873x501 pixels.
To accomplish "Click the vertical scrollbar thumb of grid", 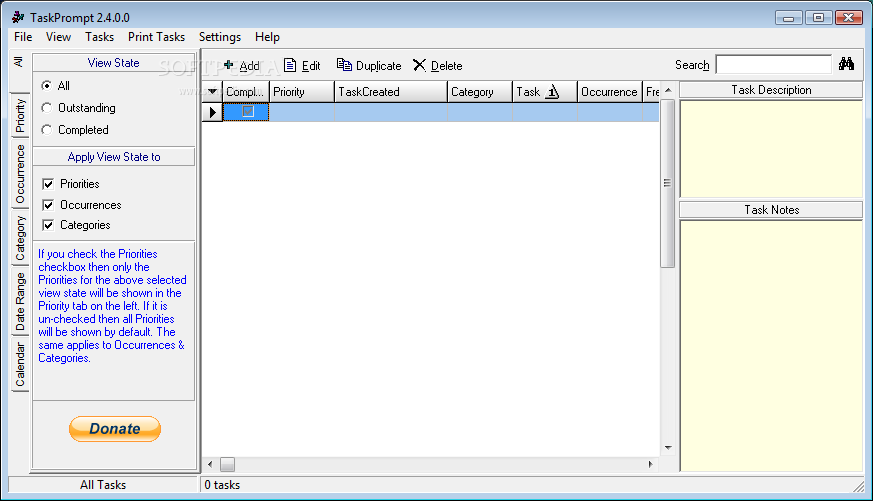I will (x=667, y=183).
